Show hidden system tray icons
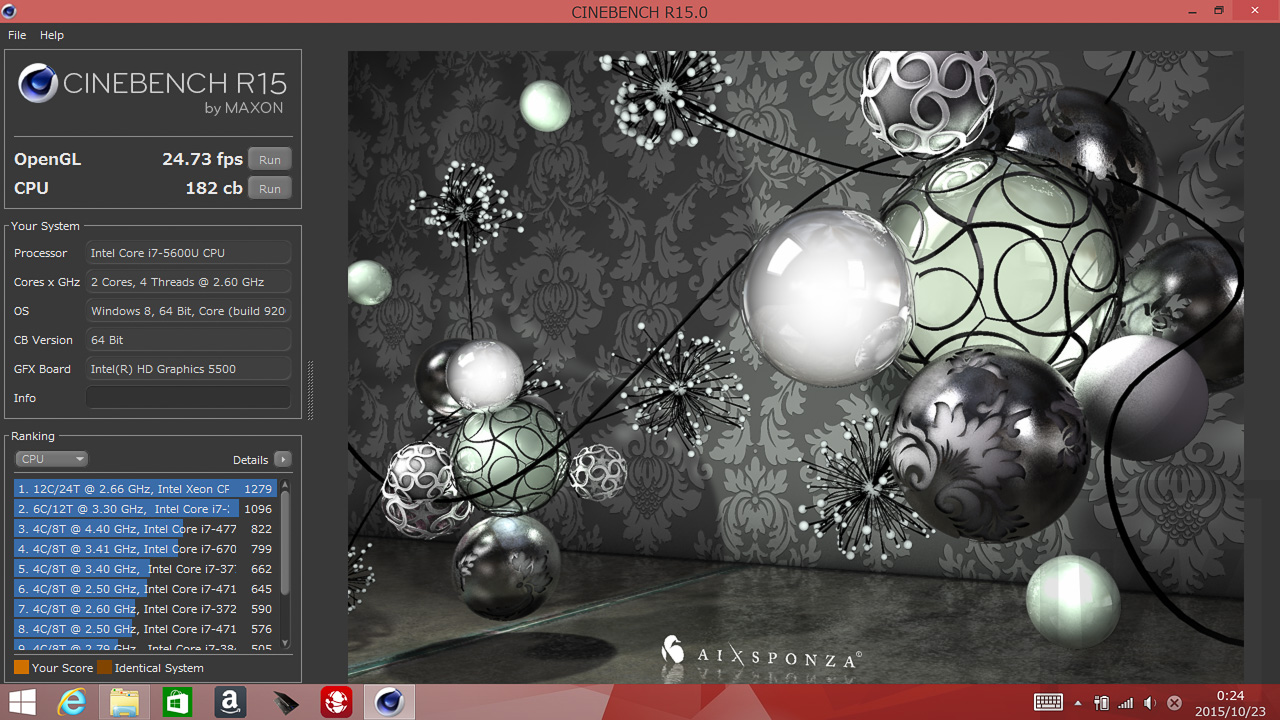 (x=1078, y=703)
